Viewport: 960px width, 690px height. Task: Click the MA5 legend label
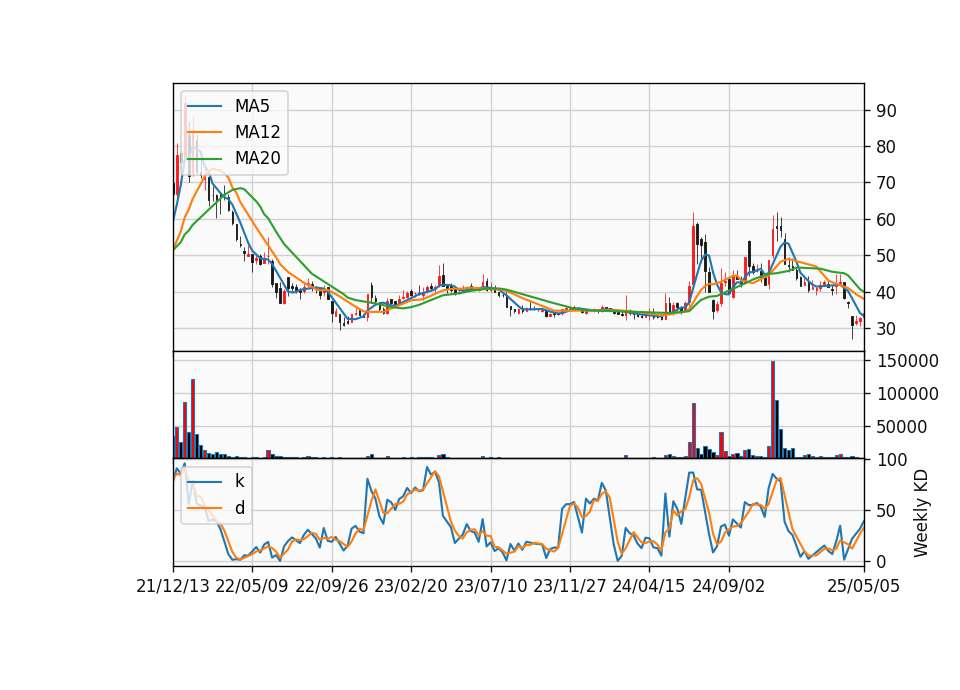coord(252,106)
